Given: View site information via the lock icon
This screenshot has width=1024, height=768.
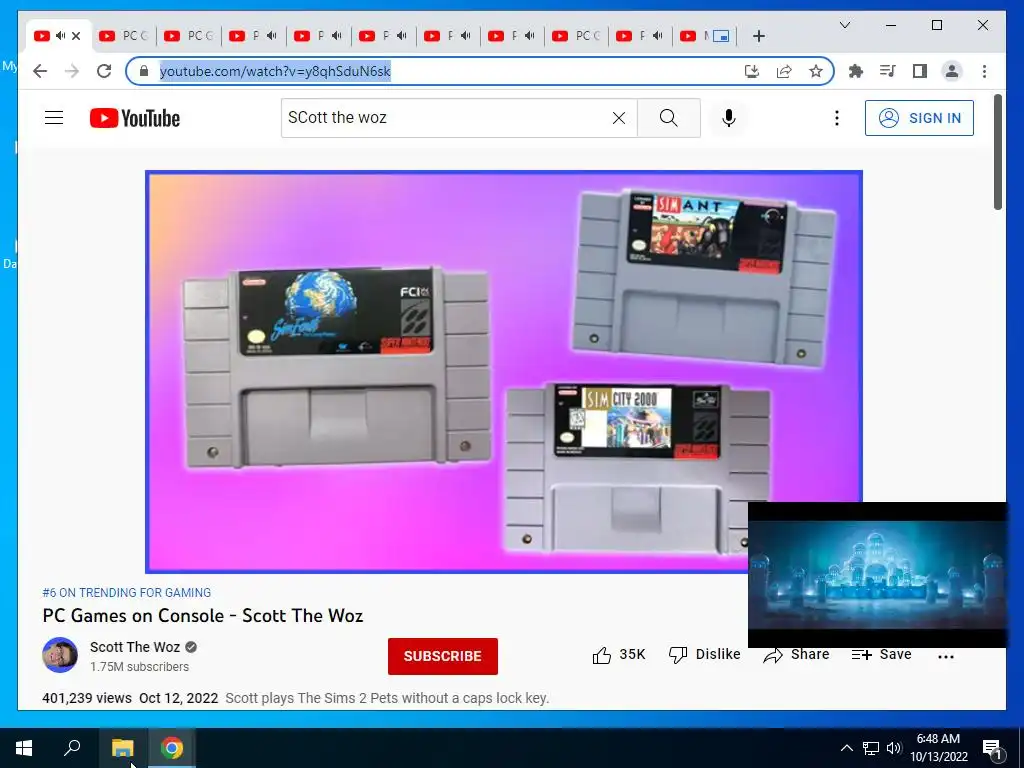Looking at the screenshot, I should point(144,71).
